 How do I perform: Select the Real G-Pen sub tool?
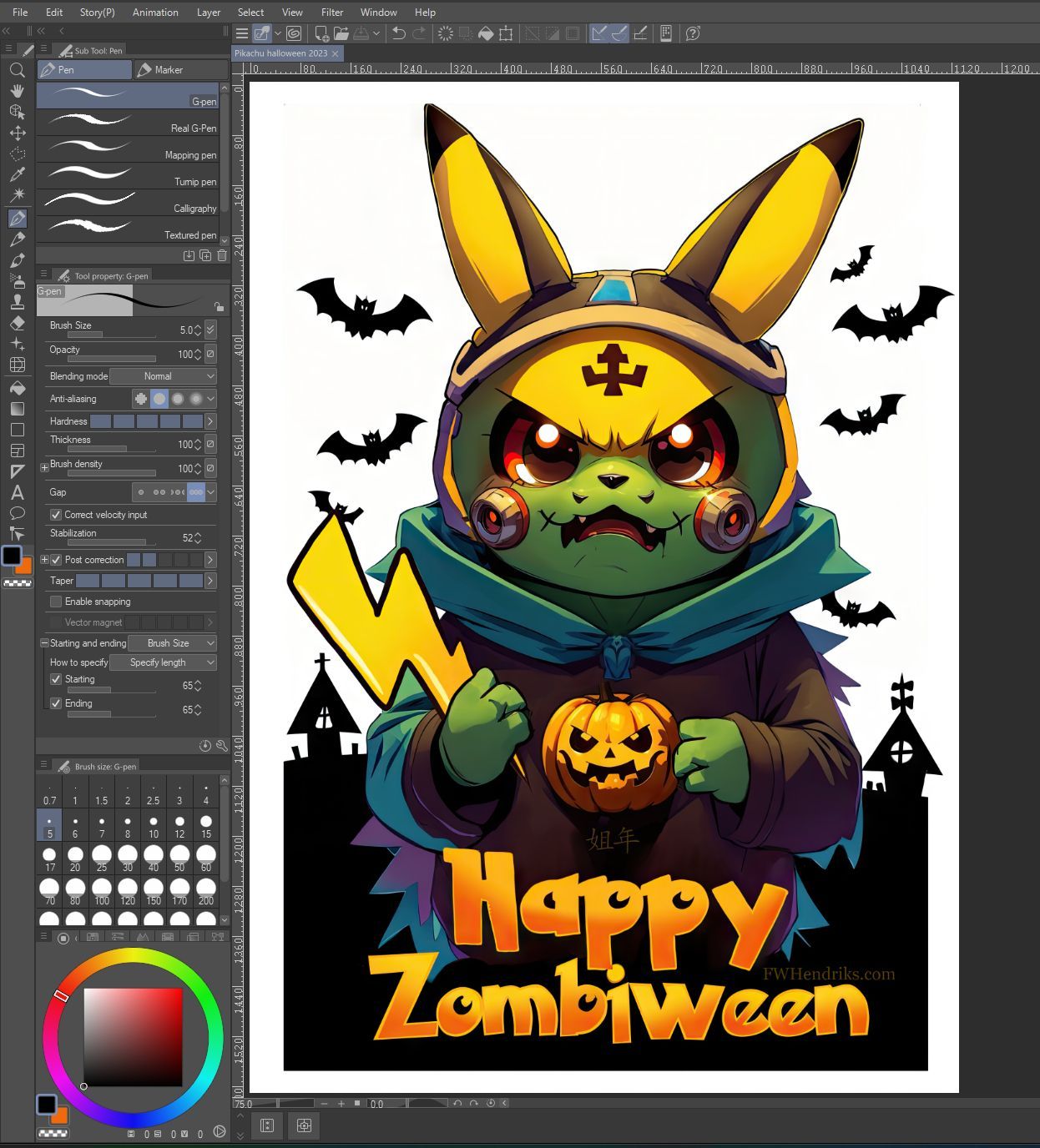point(128,123)
